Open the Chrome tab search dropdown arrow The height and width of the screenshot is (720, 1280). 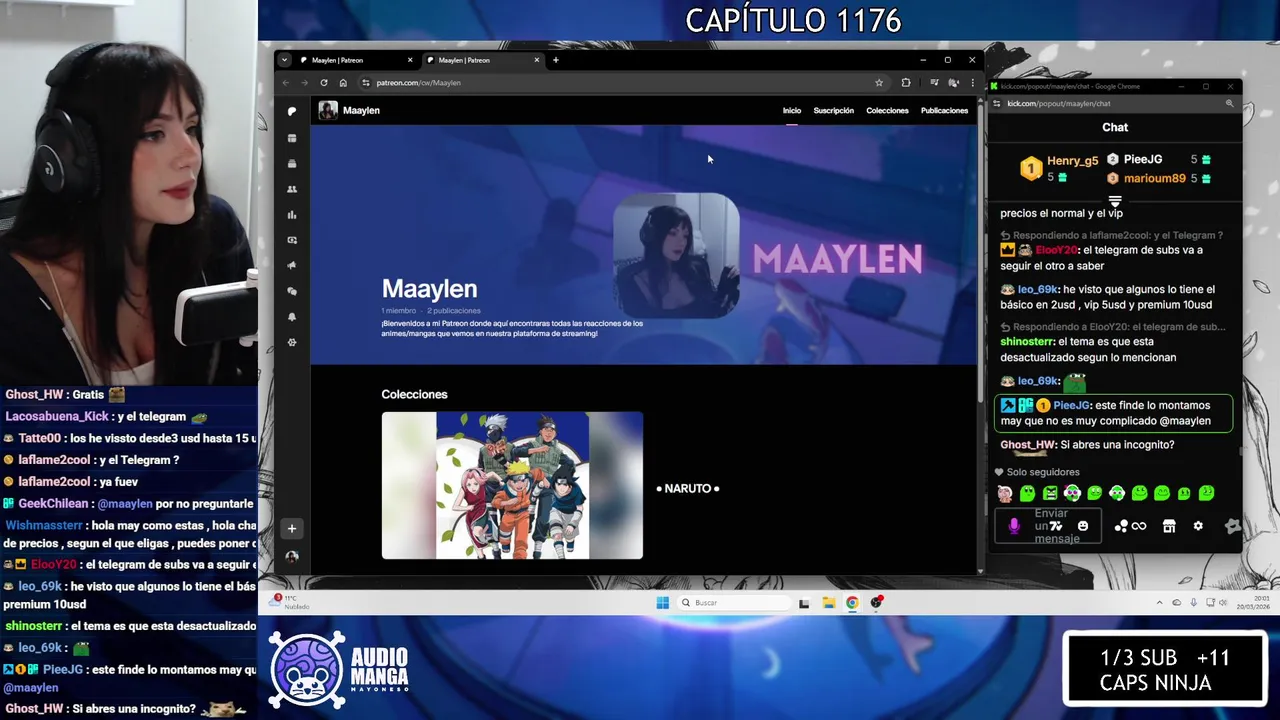284,60
